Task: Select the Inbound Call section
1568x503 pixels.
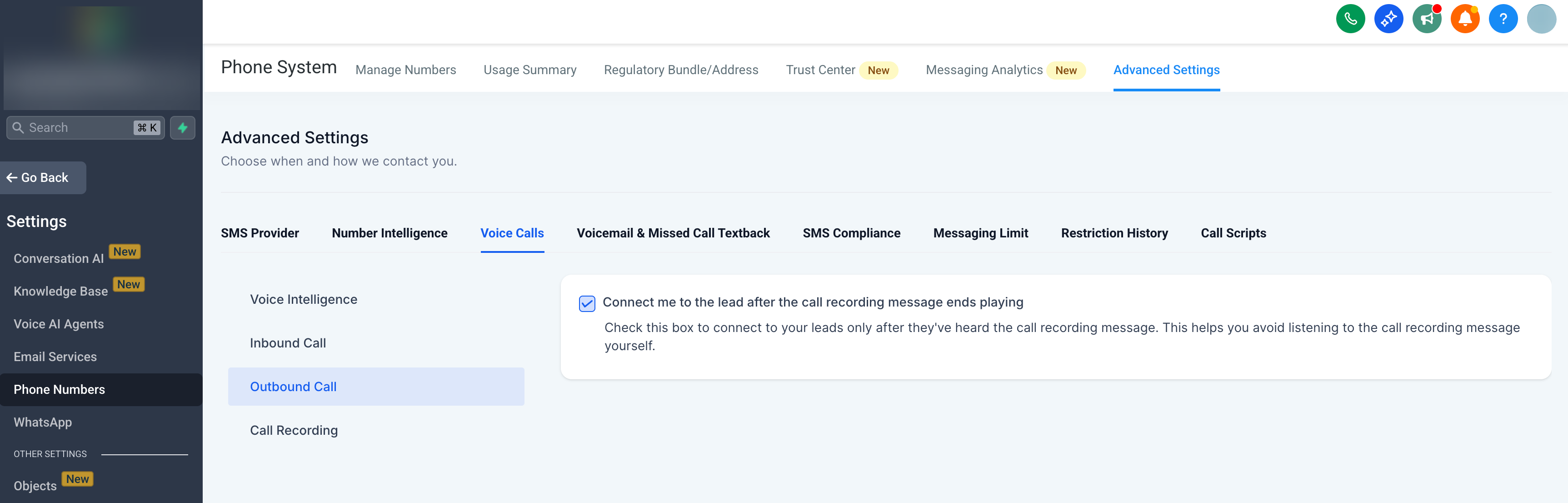Action: [x=288, y=343]
